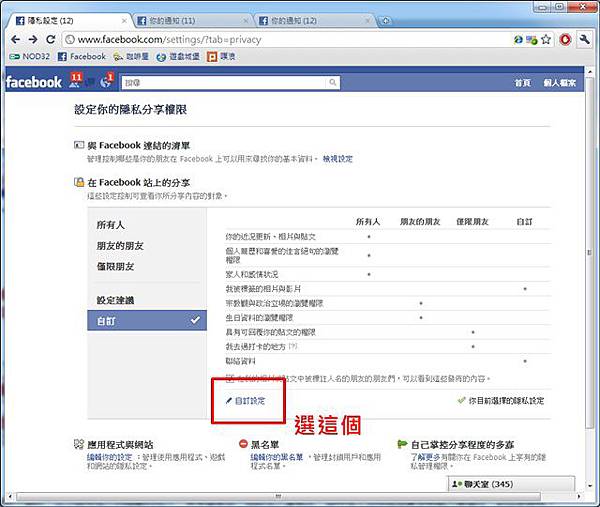The width and height of the screenshot is (600, 507).
Task: Click the browser Back arrow
Action: coord(15,39)
